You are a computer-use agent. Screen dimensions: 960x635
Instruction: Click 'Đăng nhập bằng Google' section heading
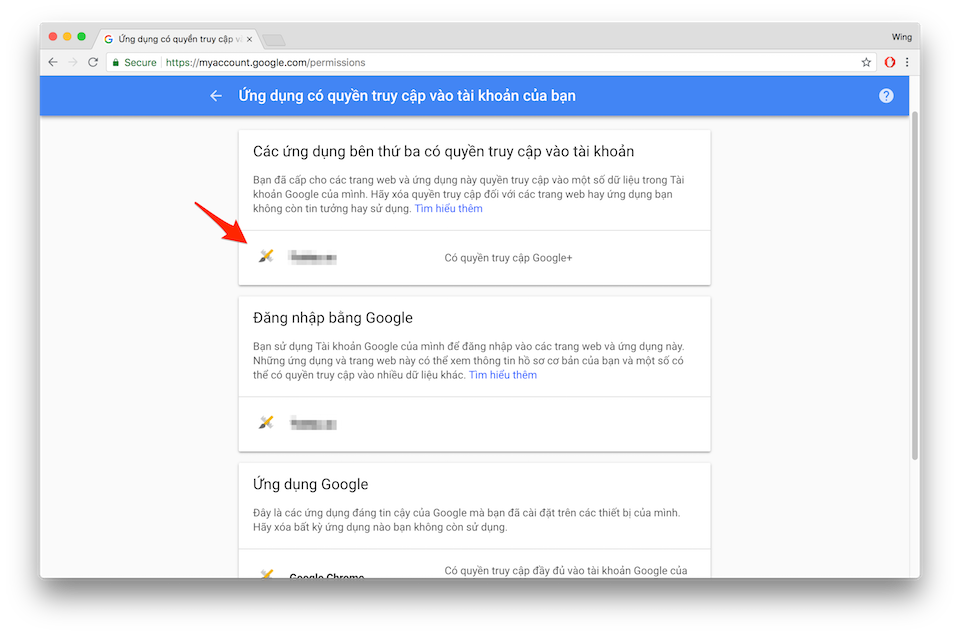[x=332, y=318]
